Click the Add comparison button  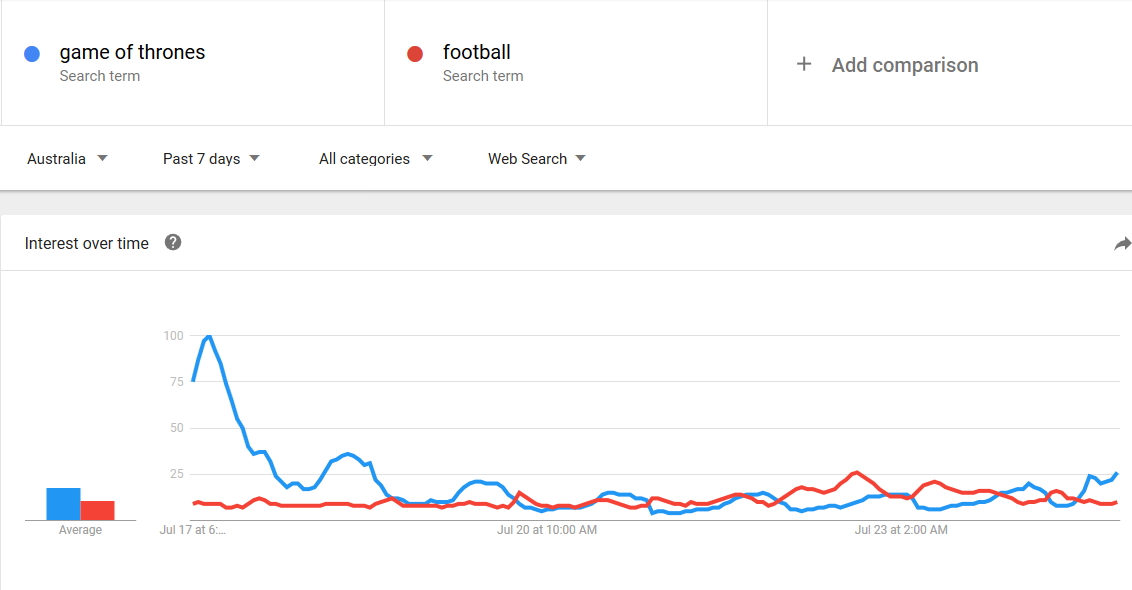click(x=887, y=65)
